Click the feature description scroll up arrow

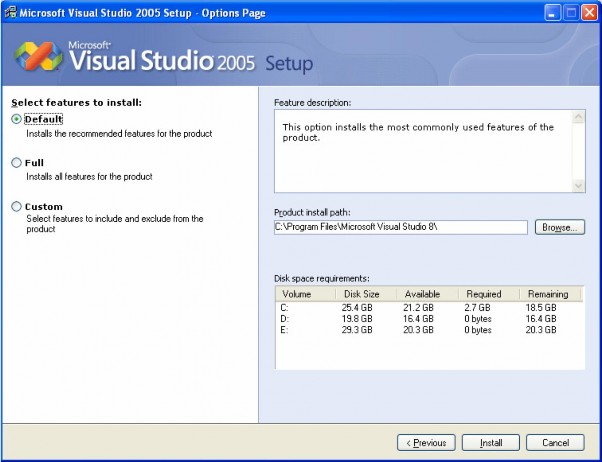[x=578, y=118]
